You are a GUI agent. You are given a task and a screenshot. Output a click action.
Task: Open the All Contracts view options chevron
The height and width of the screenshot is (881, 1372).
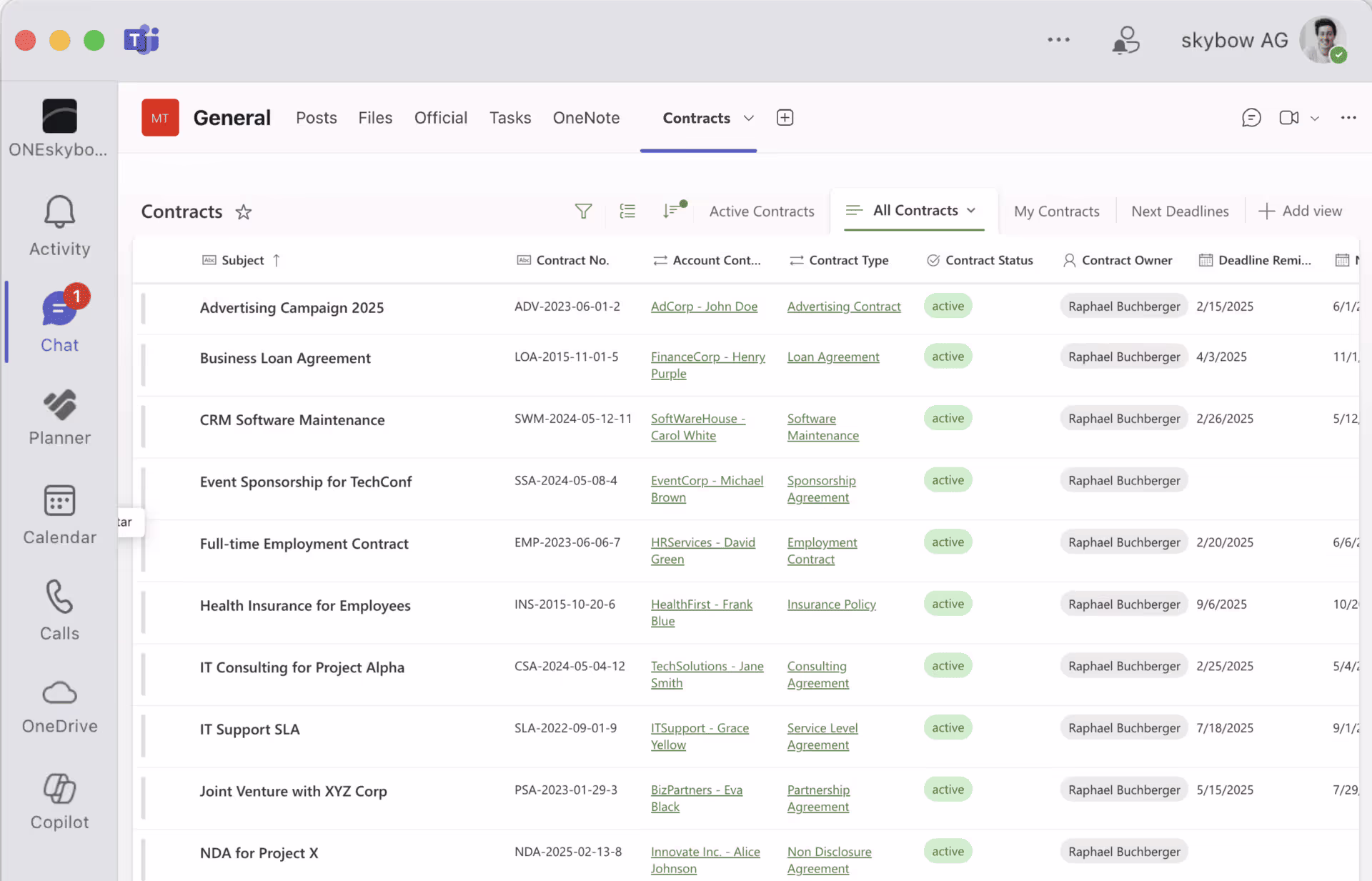click(x=971, y=211)
